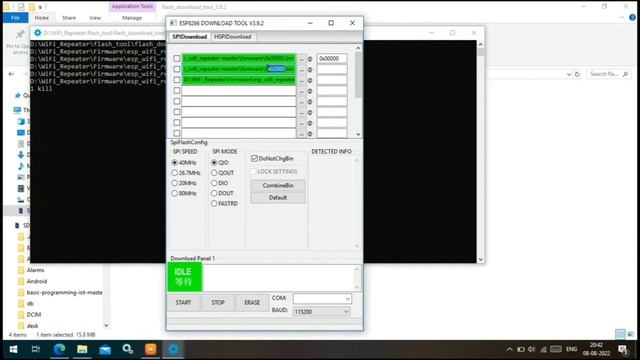
Task: Open the BAUD rate dropdown
Action: [x=347, y=311]
